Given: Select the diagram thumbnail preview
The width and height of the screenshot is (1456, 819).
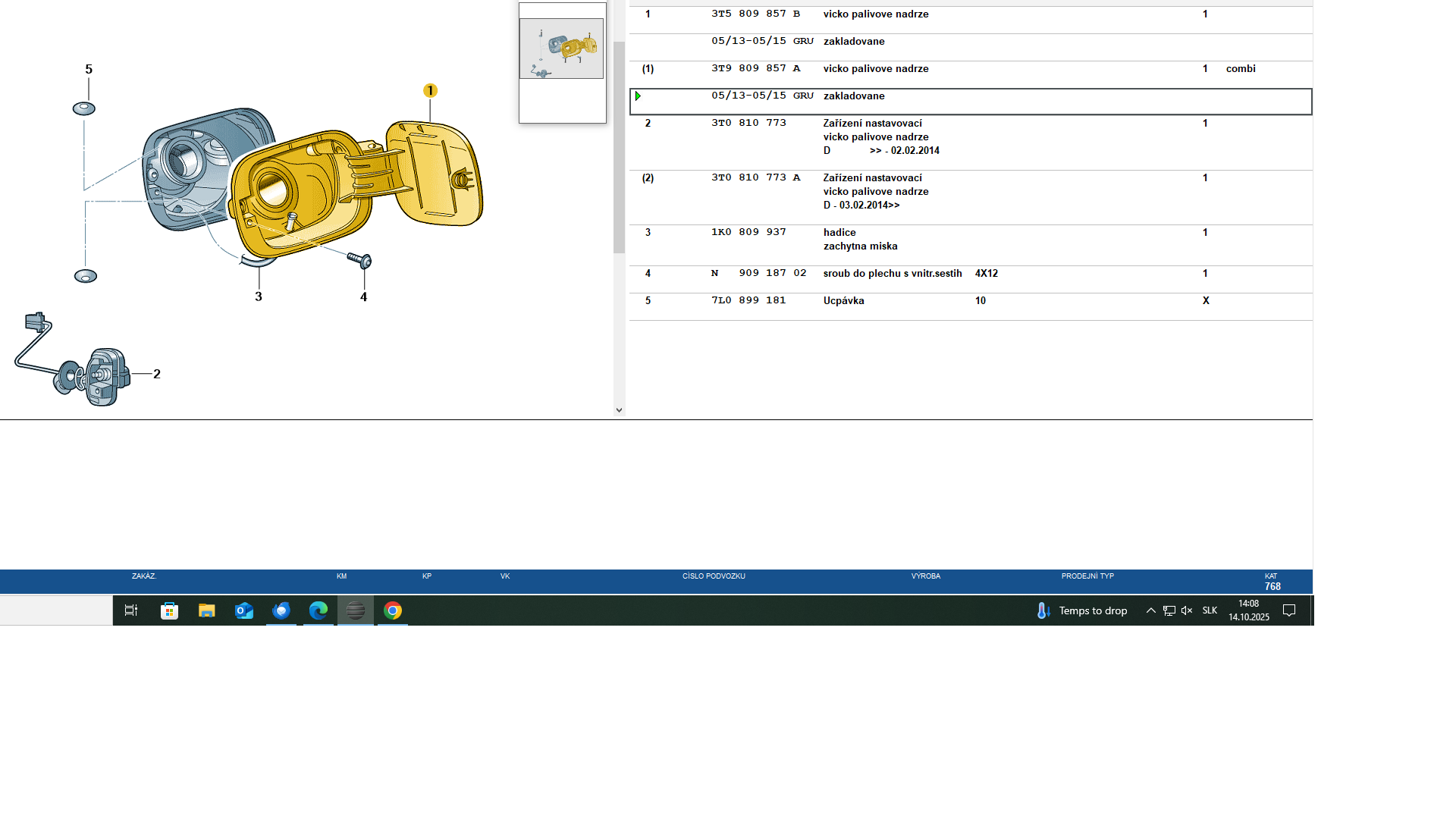Looking at the screenshot, I should point(561,49).
